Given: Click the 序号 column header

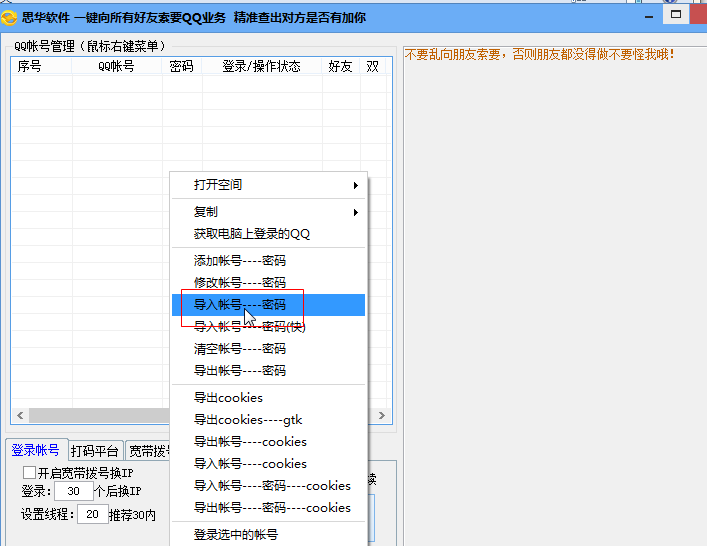Looking at the screenshot, I should click(x=41, y=66).
